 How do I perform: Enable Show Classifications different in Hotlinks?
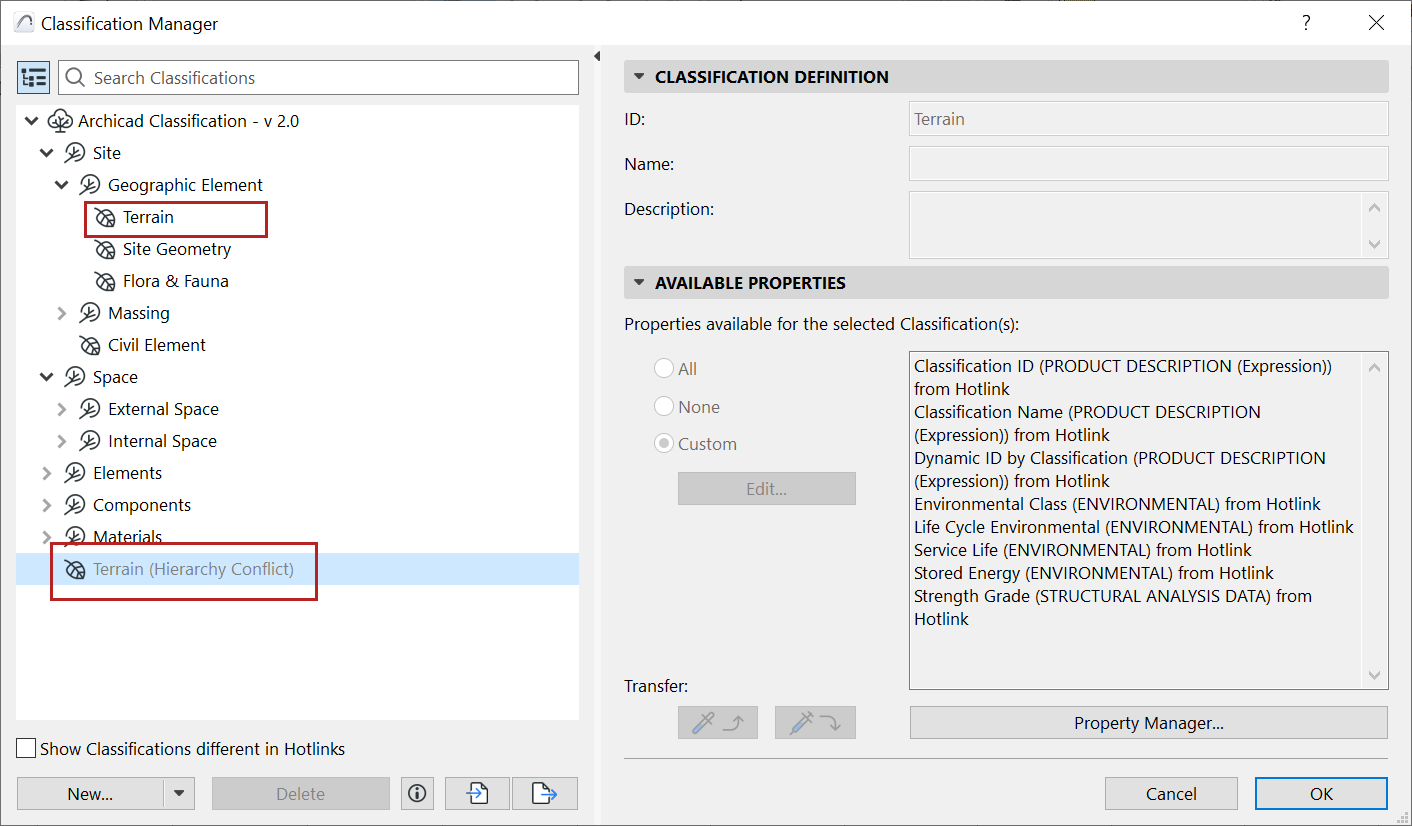[26, 749]
